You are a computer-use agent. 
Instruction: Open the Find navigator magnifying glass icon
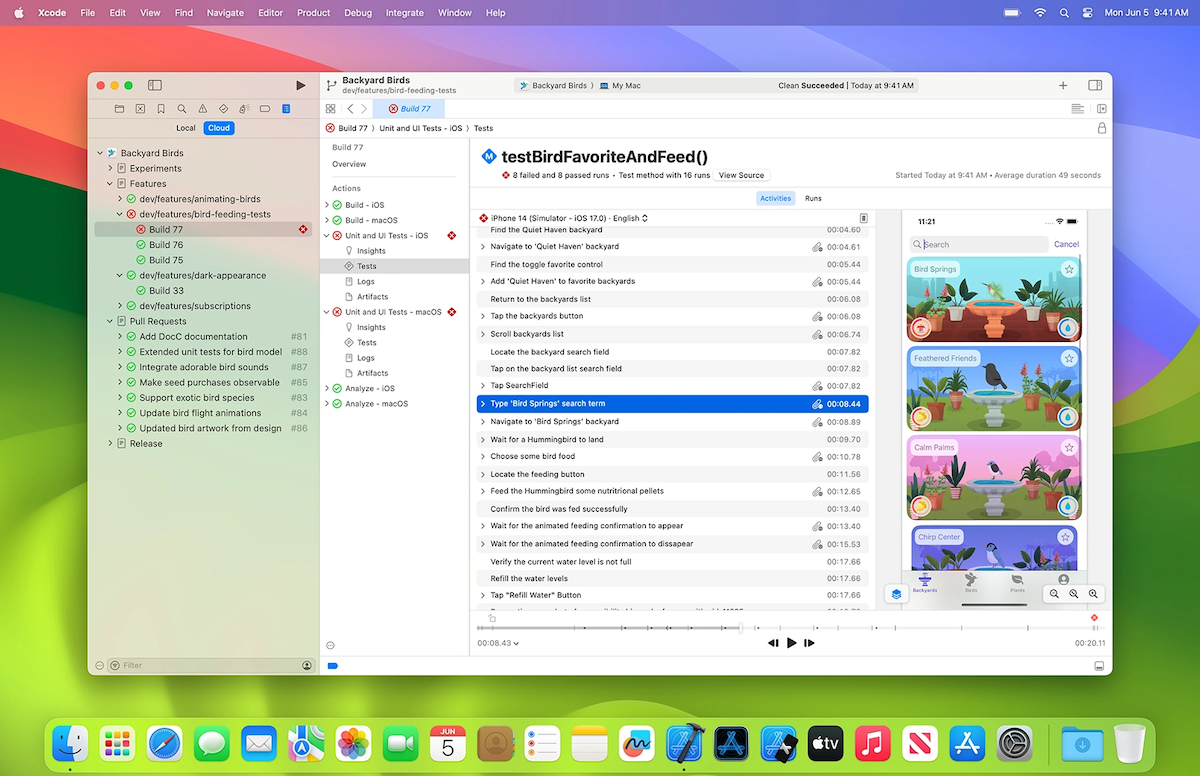(x=182, y=109)
